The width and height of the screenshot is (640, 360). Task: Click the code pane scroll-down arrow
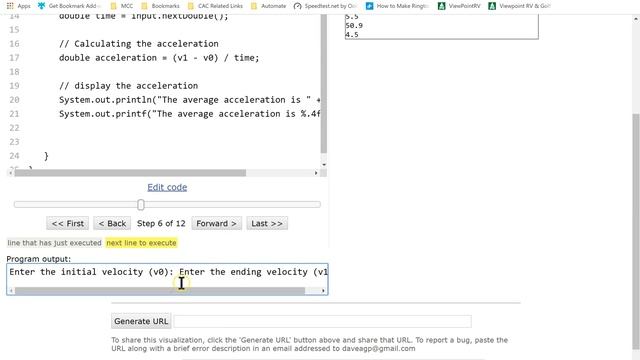[324, 164]
